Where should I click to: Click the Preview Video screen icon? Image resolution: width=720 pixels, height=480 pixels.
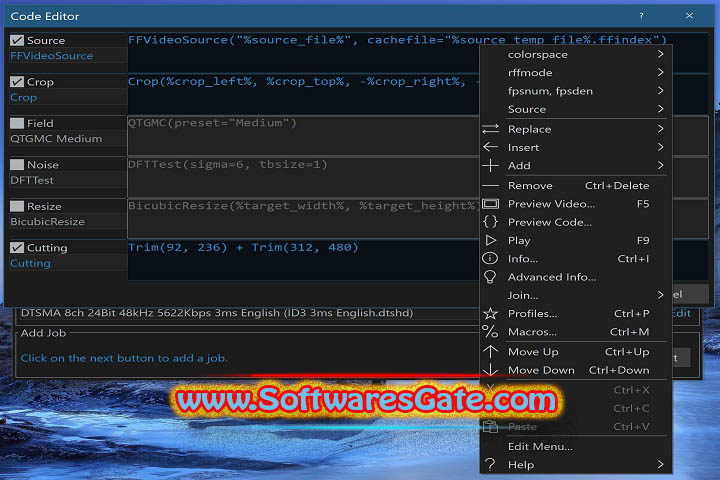pos(490,203)
